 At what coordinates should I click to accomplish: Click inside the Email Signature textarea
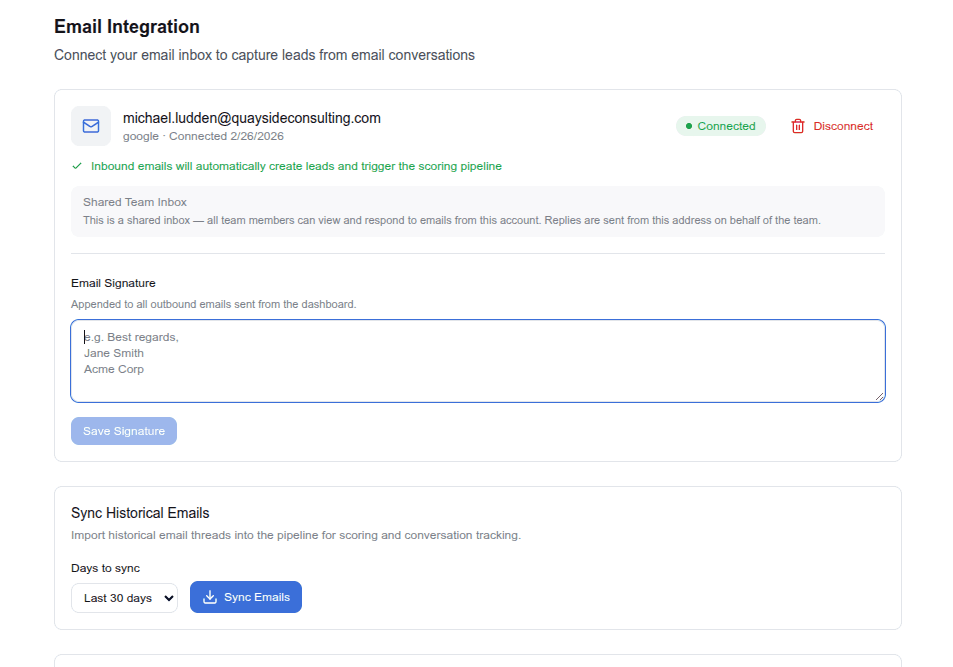click(x=477, y=360)
